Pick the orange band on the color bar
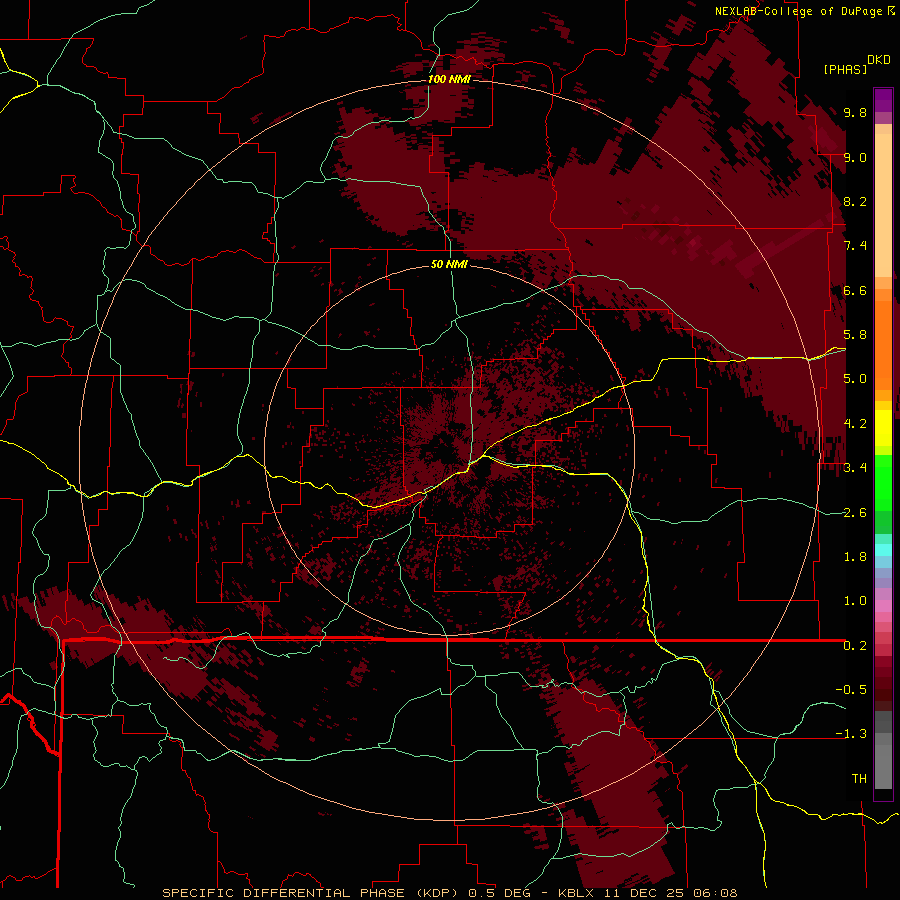Image resolution: width=900 pixels, height=900 pixels. point(883,346)
